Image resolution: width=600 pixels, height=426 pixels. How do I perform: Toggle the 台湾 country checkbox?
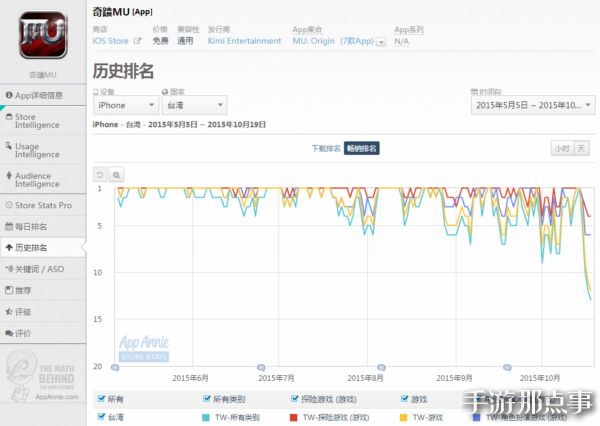pos(102,417)
